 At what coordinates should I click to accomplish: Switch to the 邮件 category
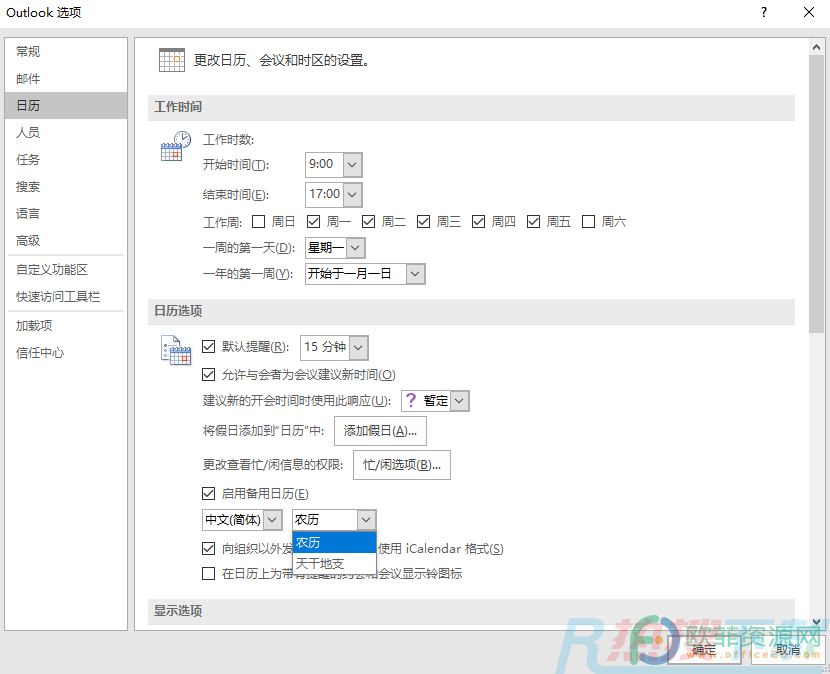point(66,78)
